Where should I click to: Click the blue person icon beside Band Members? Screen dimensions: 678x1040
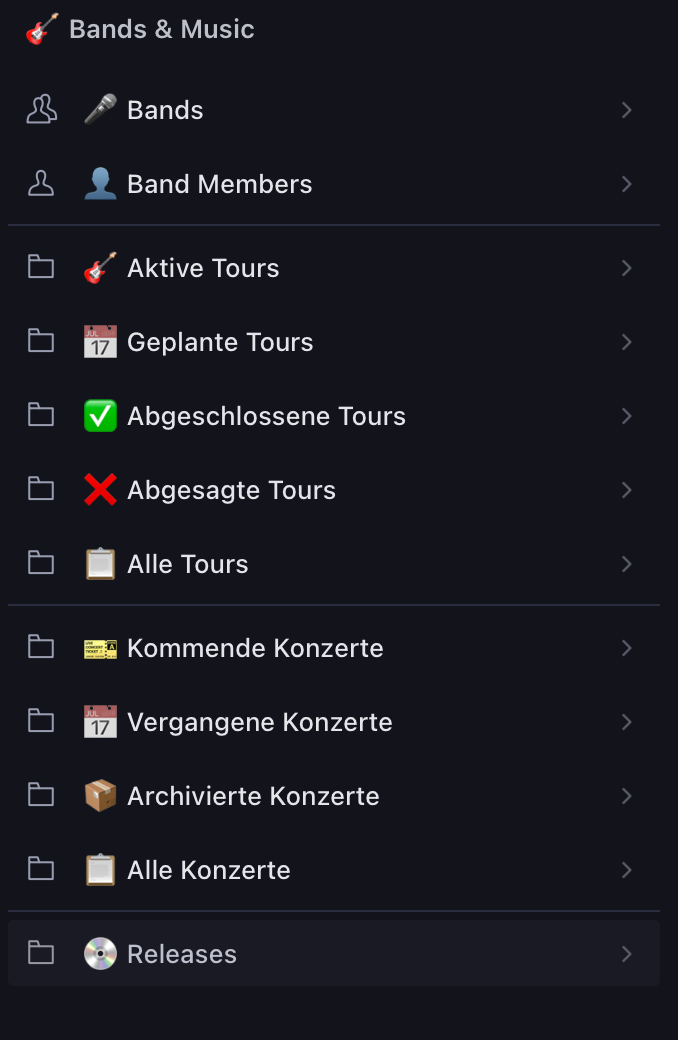[100, 184]
